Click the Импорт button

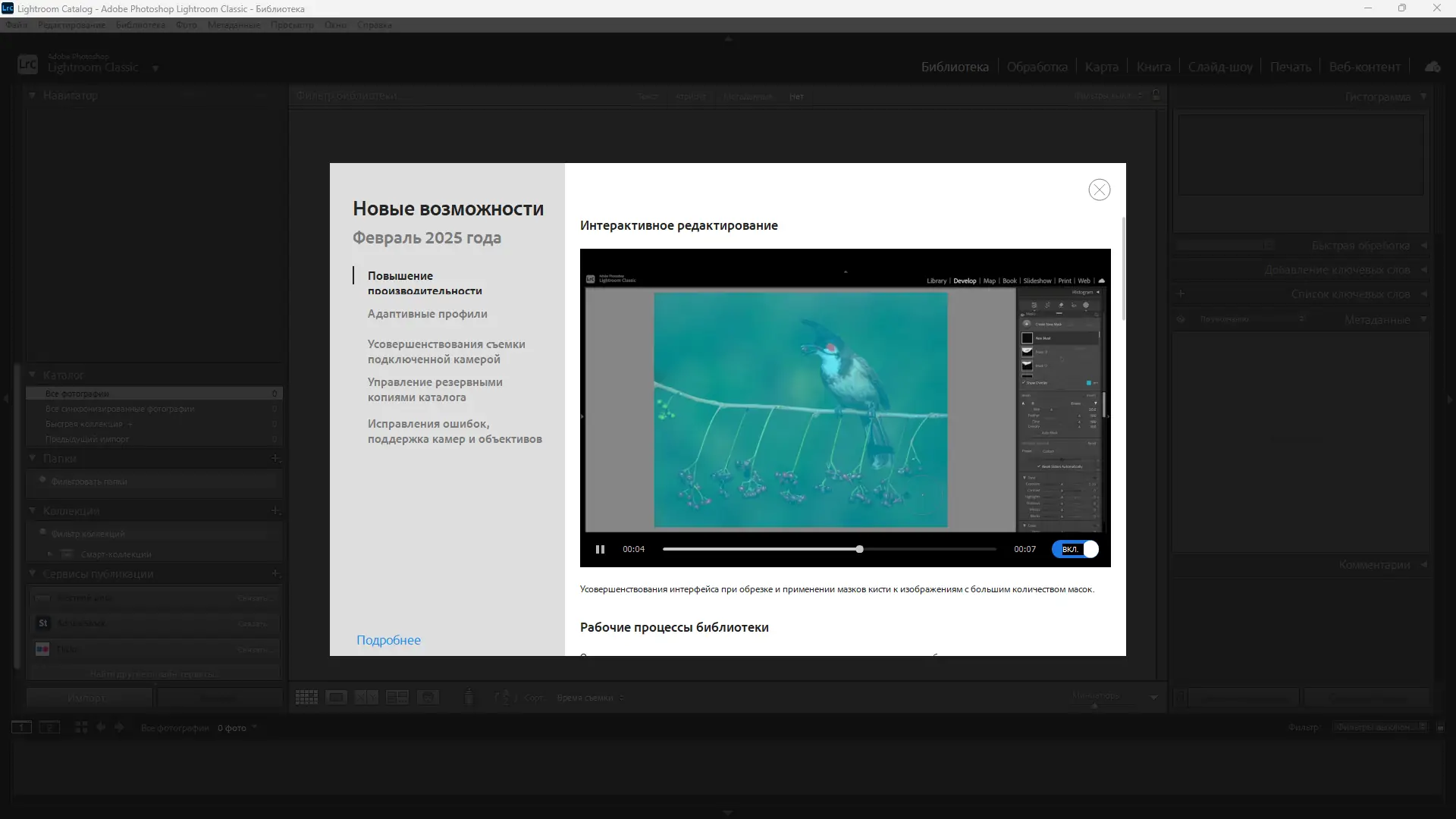(x=88, y=697)
